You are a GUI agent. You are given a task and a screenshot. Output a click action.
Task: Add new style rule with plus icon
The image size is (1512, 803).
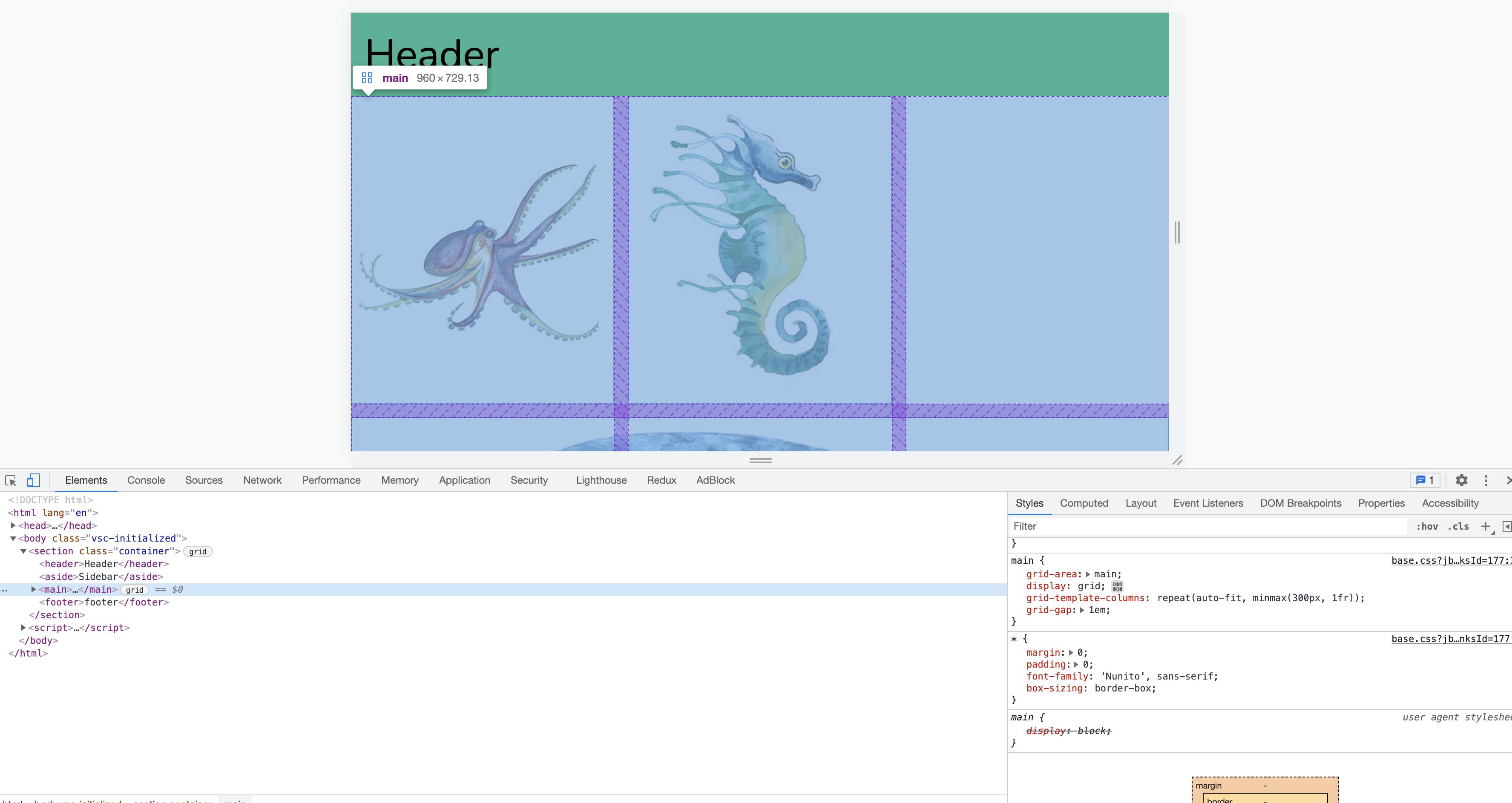[1485, 526]
